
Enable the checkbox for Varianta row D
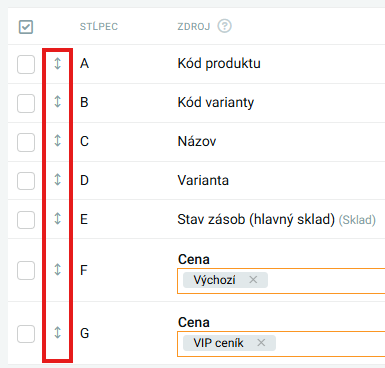coord(26,181)
